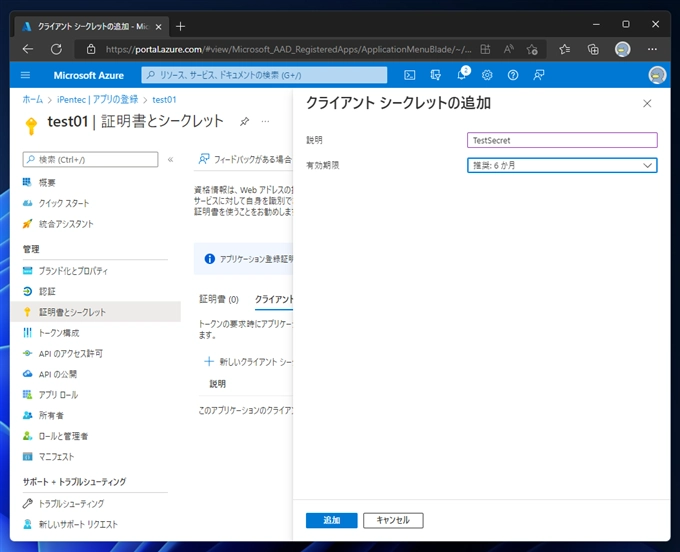
Task: Click the 説明 text field
Action: (562, 141)
